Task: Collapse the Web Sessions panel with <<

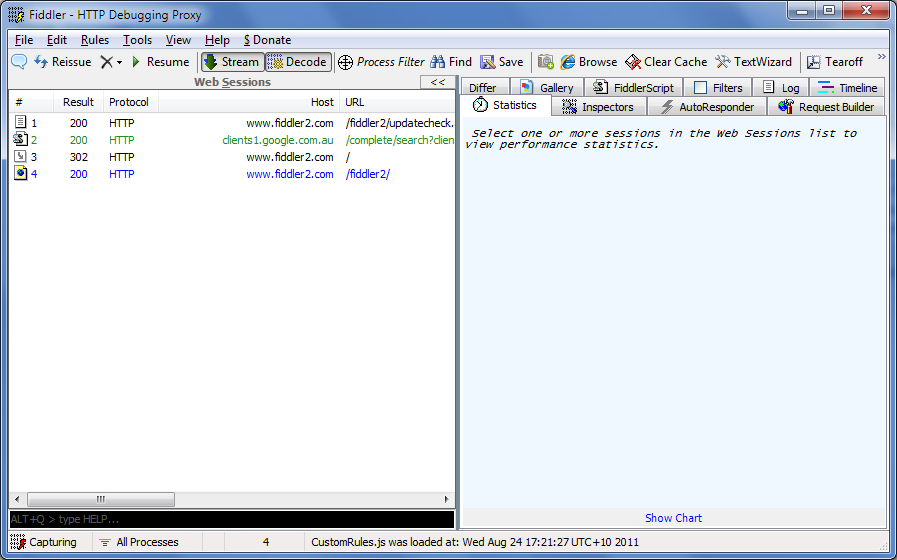Action: 438,82
